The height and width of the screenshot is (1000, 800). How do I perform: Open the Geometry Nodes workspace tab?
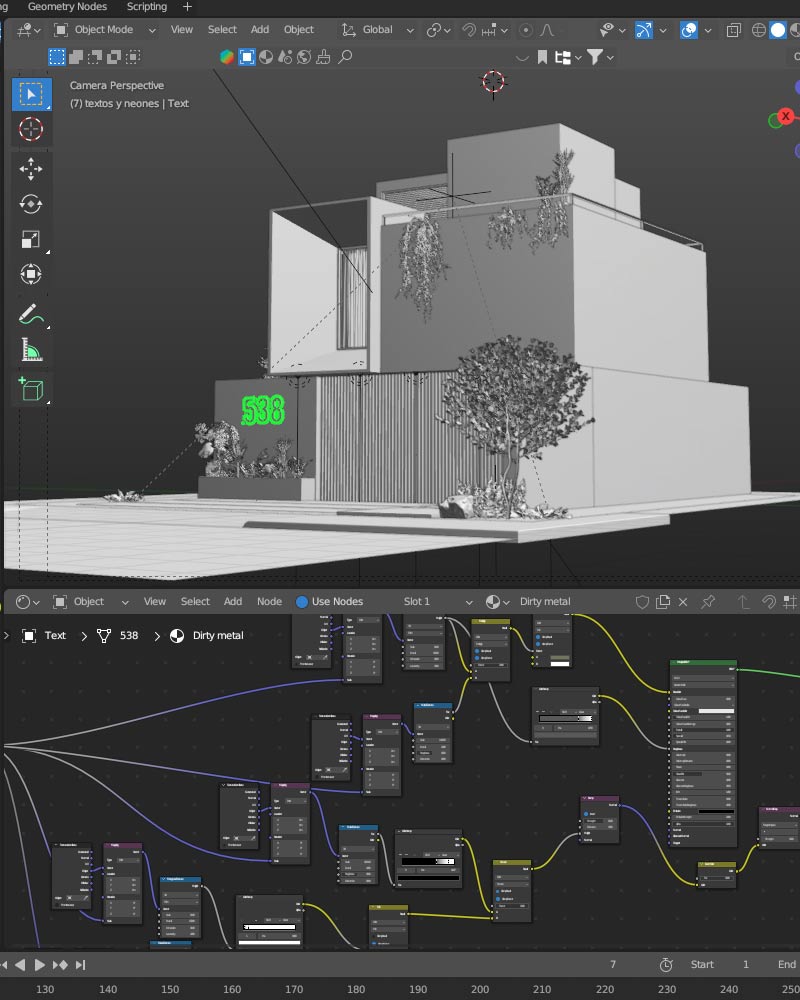[67, 7]
